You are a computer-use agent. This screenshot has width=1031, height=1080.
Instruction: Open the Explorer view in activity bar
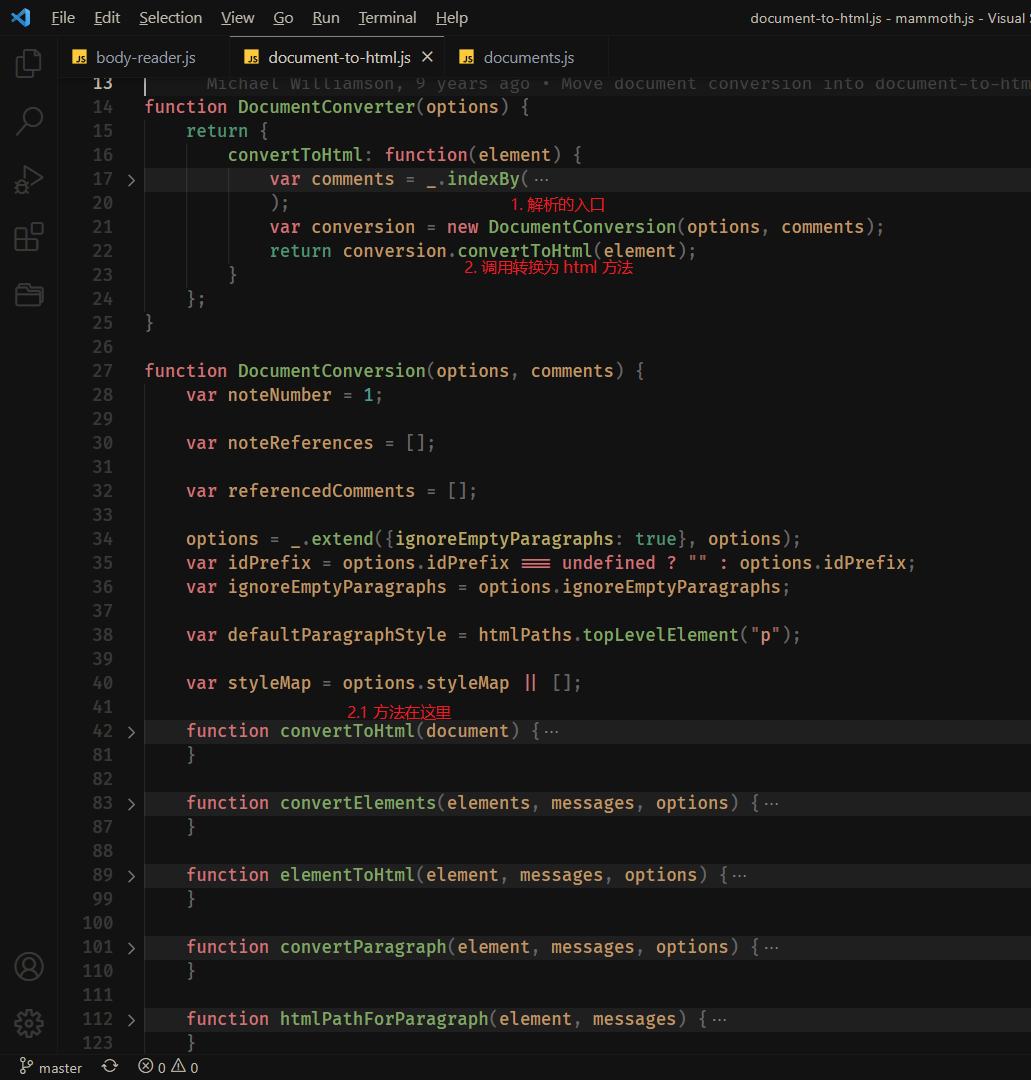point(29,63)
